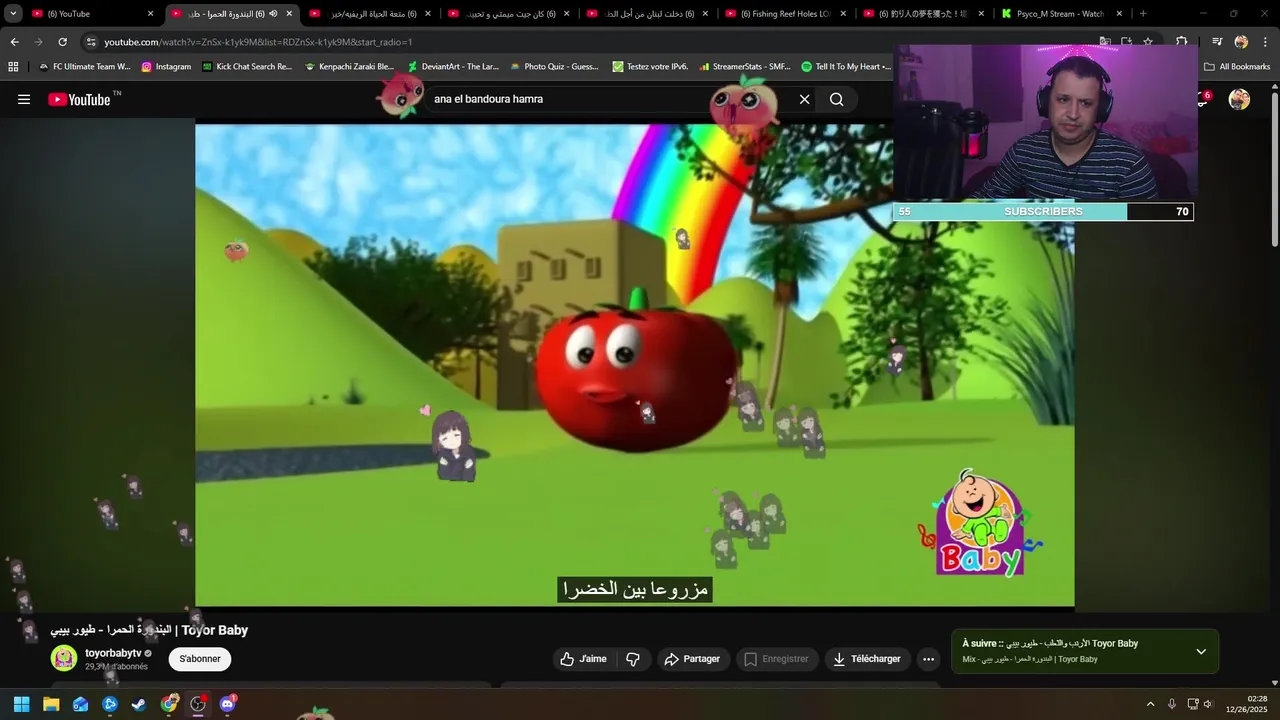
Task: Mute the playing tab via speaker icon
Action: (x=273, y=14)
